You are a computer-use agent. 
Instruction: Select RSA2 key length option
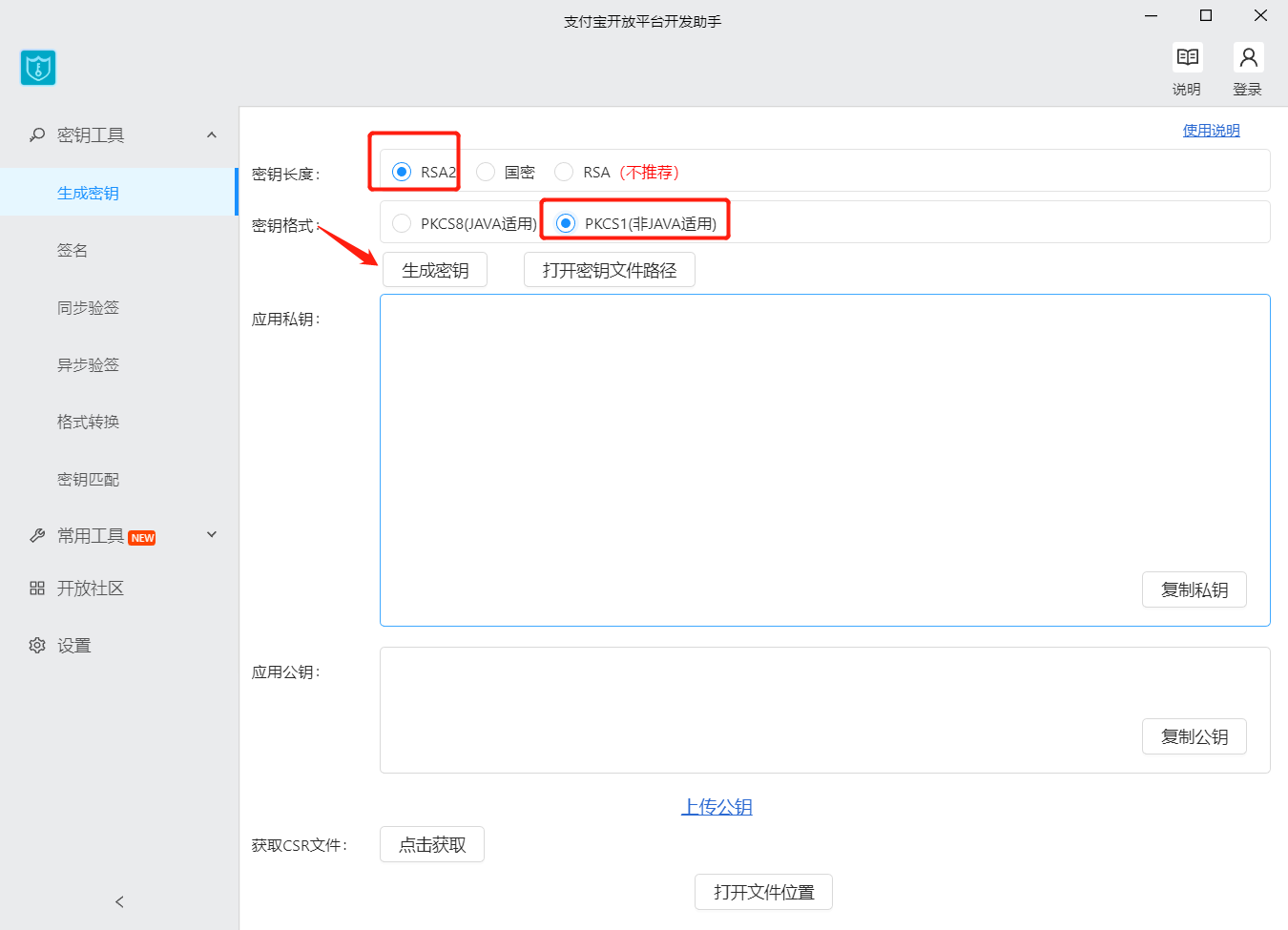click(402, 172)
